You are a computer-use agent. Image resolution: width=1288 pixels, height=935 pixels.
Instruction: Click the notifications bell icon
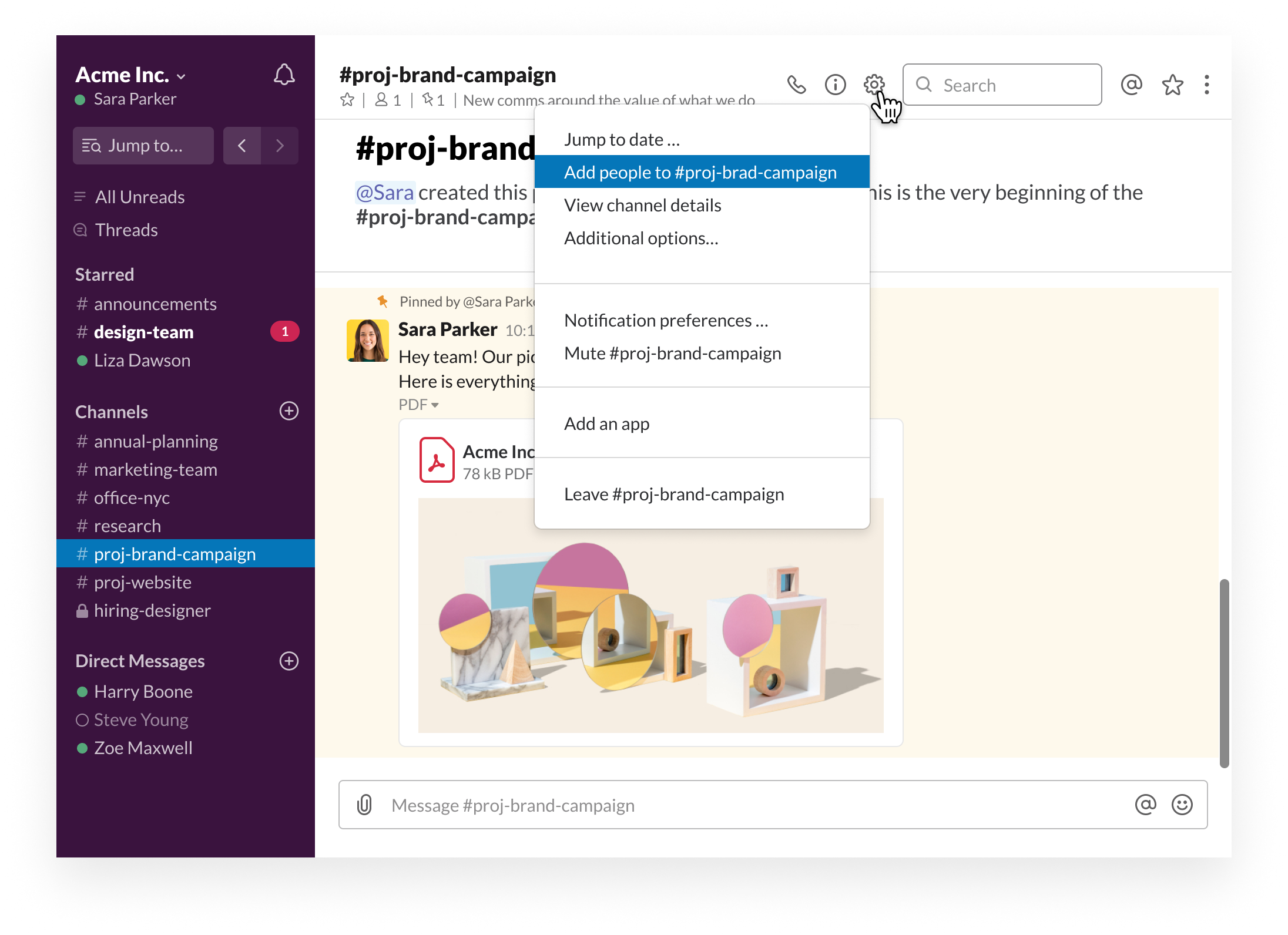(x=284, y=75)
